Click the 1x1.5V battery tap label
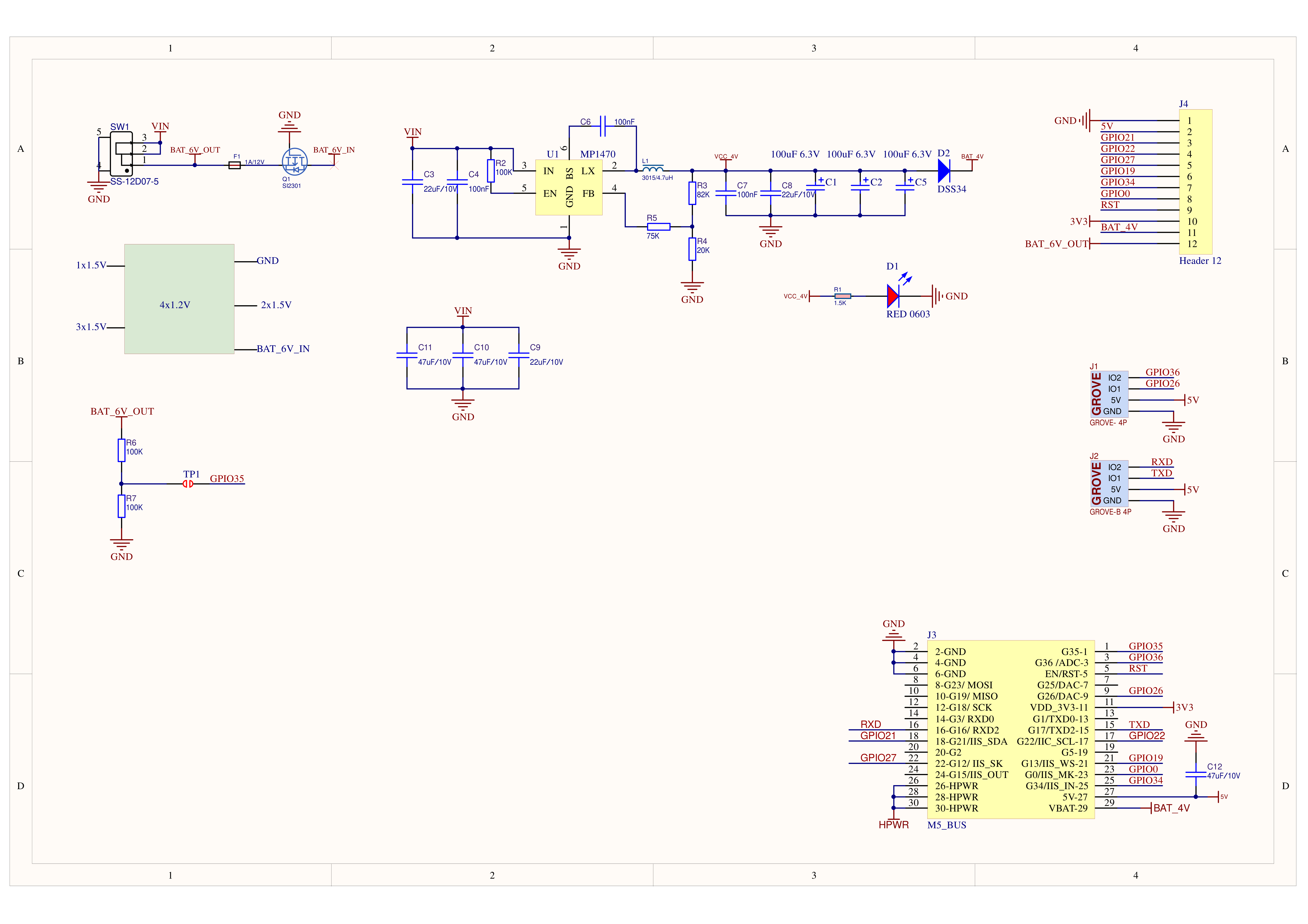1308x924 pixels. coord(91,265)
